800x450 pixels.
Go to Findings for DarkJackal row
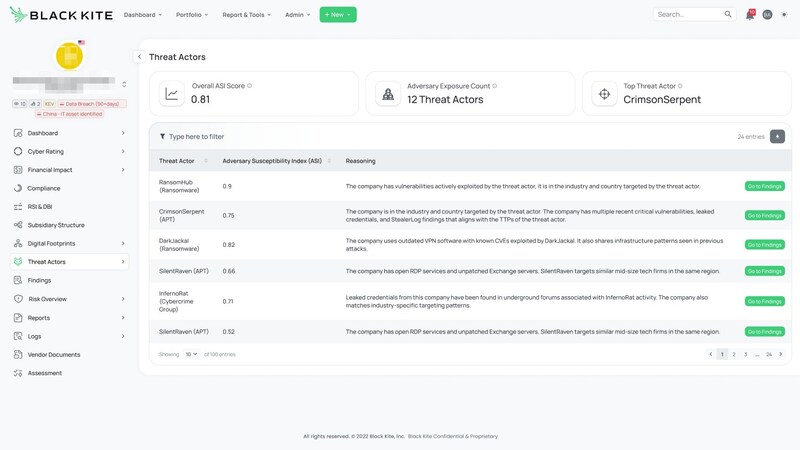tap(764, 245)
